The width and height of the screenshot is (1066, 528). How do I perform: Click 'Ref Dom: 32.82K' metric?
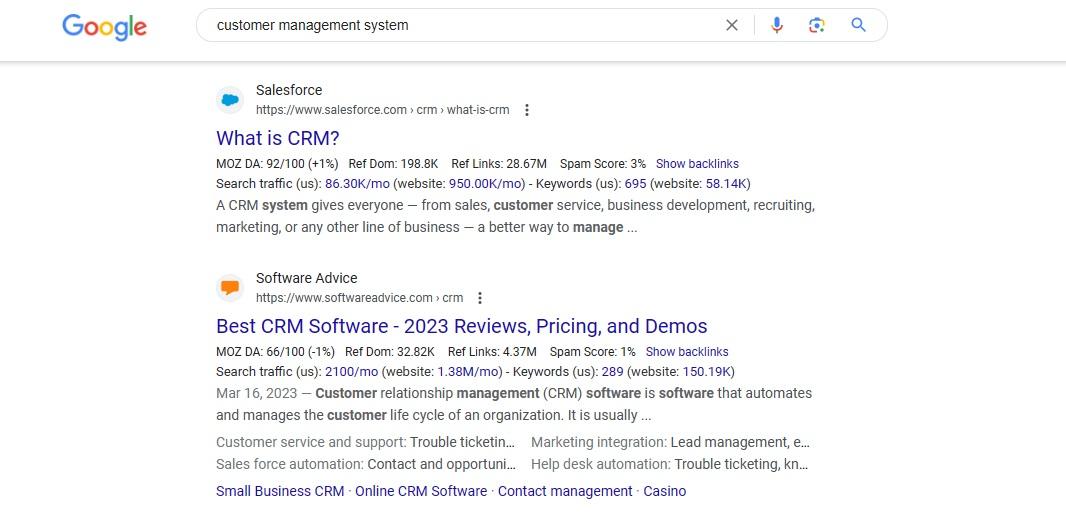(390, 351)
